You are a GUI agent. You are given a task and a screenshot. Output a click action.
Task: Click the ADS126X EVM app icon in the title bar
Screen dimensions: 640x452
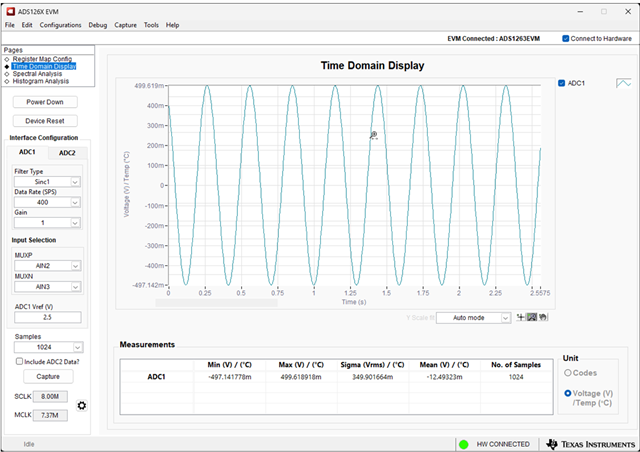point(11,11)
